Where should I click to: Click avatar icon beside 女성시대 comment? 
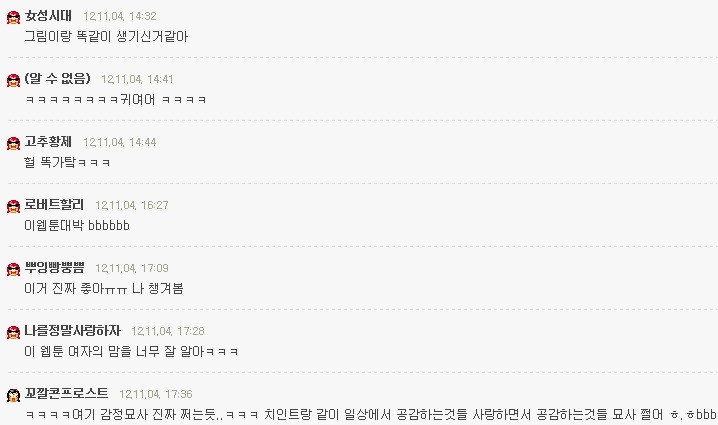click(x=13, y=17)
